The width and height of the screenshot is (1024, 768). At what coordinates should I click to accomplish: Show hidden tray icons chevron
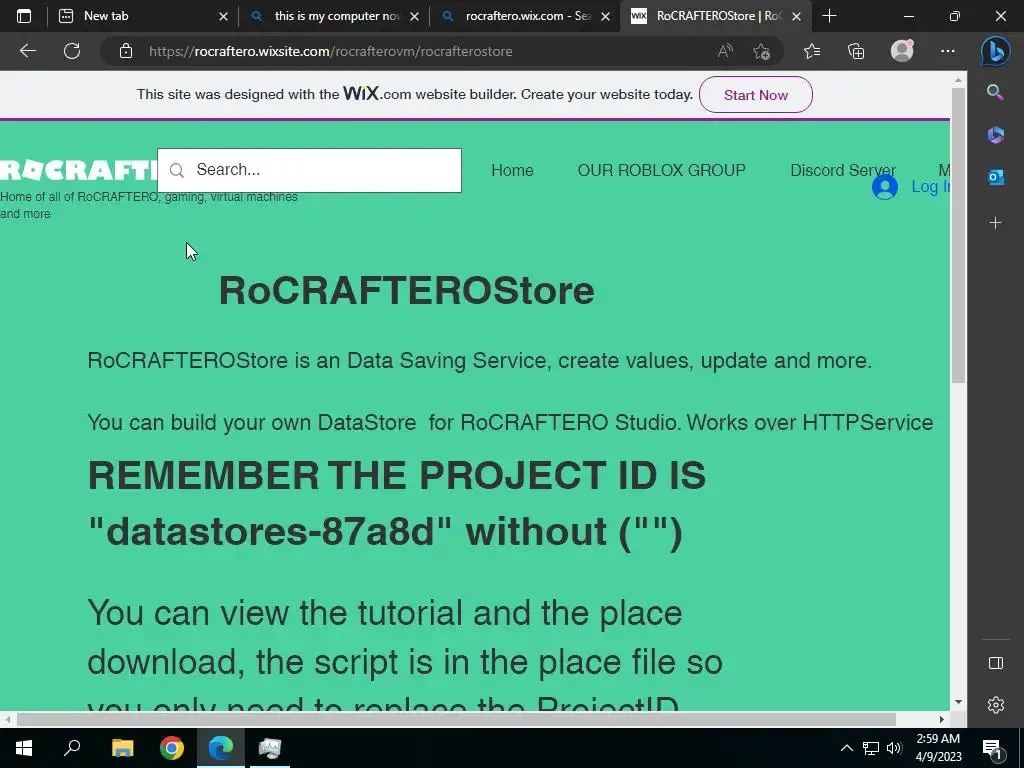[846, 748]
